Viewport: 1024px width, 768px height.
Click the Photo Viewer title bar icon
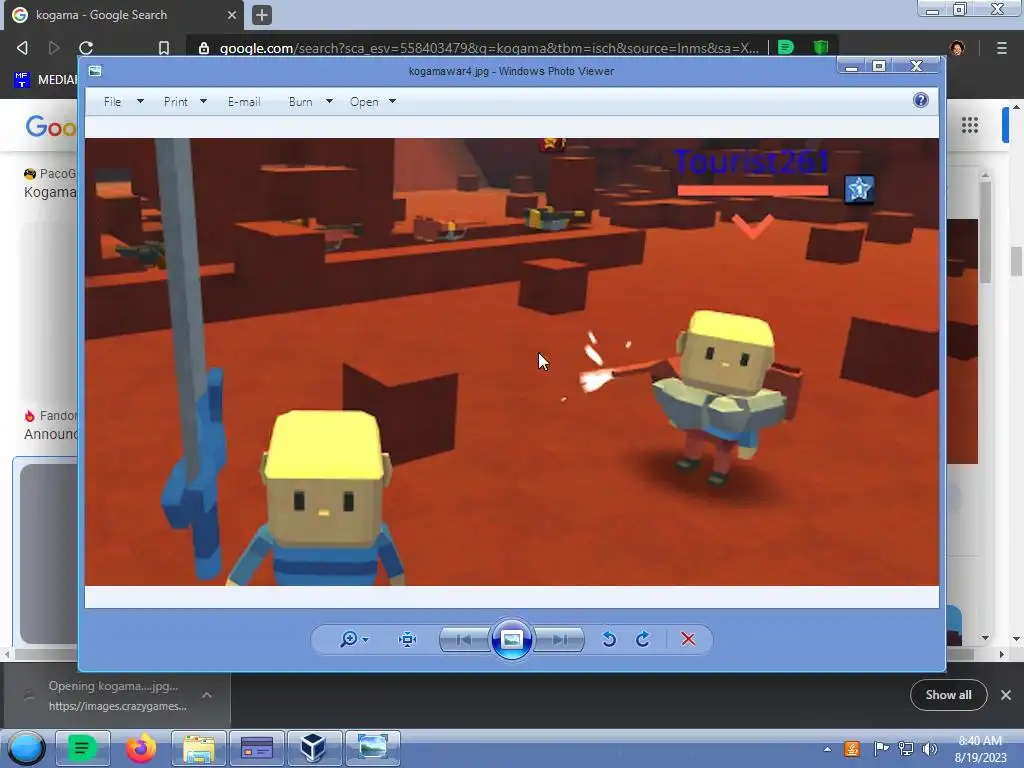click(x=95, y=71)
